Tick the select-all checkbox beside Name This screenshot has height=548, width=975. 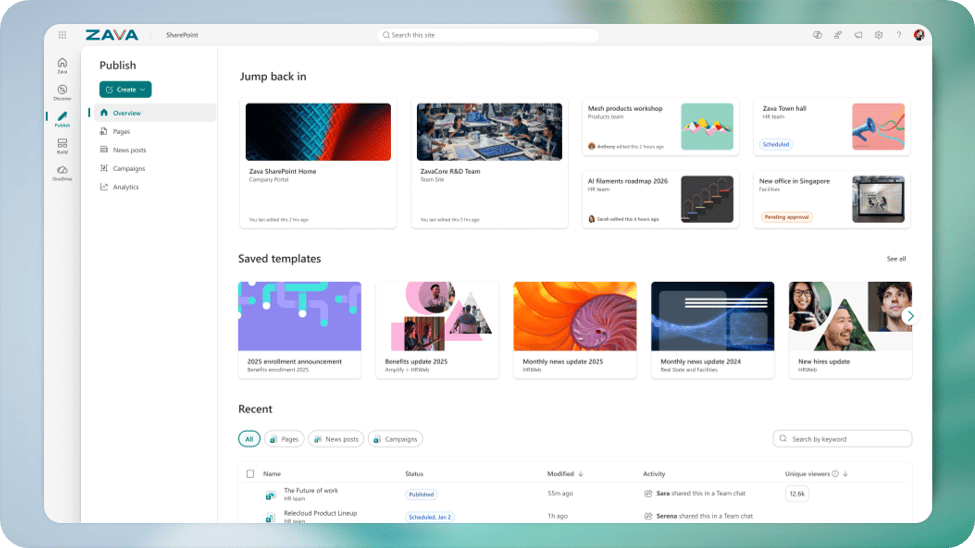[x=250, y=473]
